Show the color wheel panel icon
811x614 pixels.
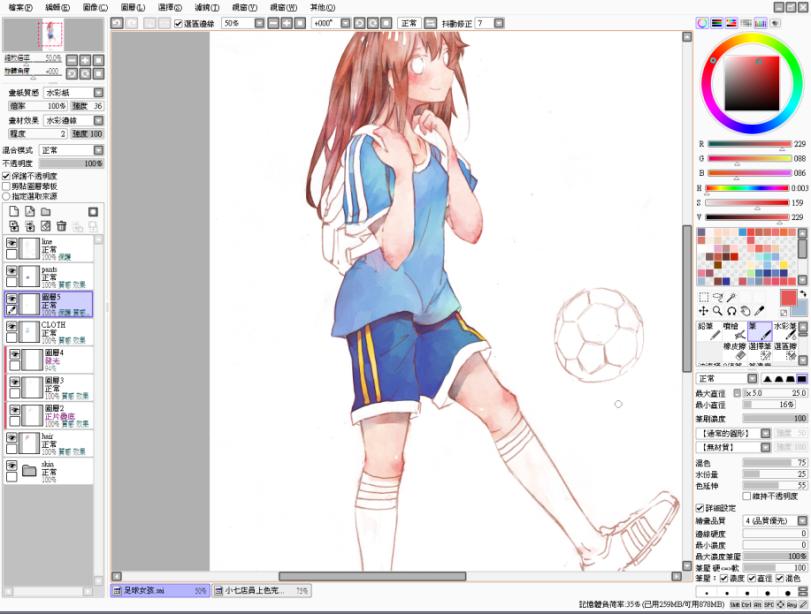tap(702, 23)
